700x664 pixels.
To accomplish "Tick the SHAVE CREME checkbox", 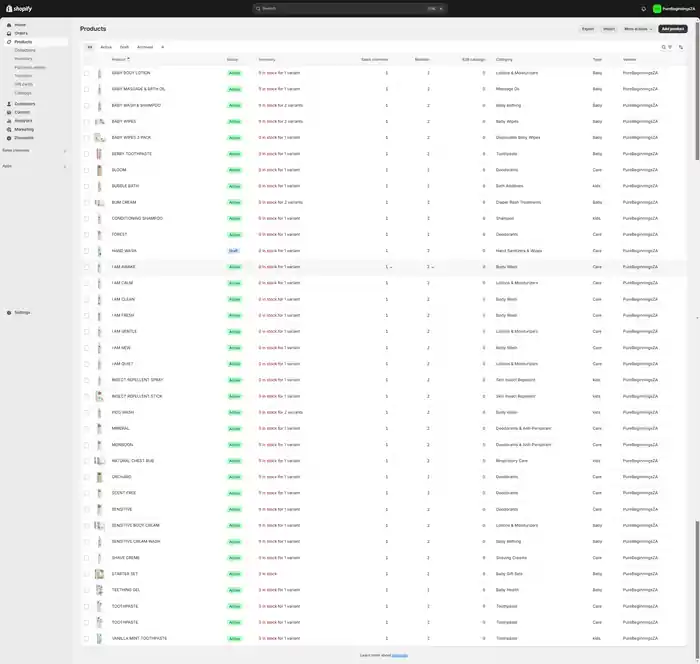I will 87,558.
